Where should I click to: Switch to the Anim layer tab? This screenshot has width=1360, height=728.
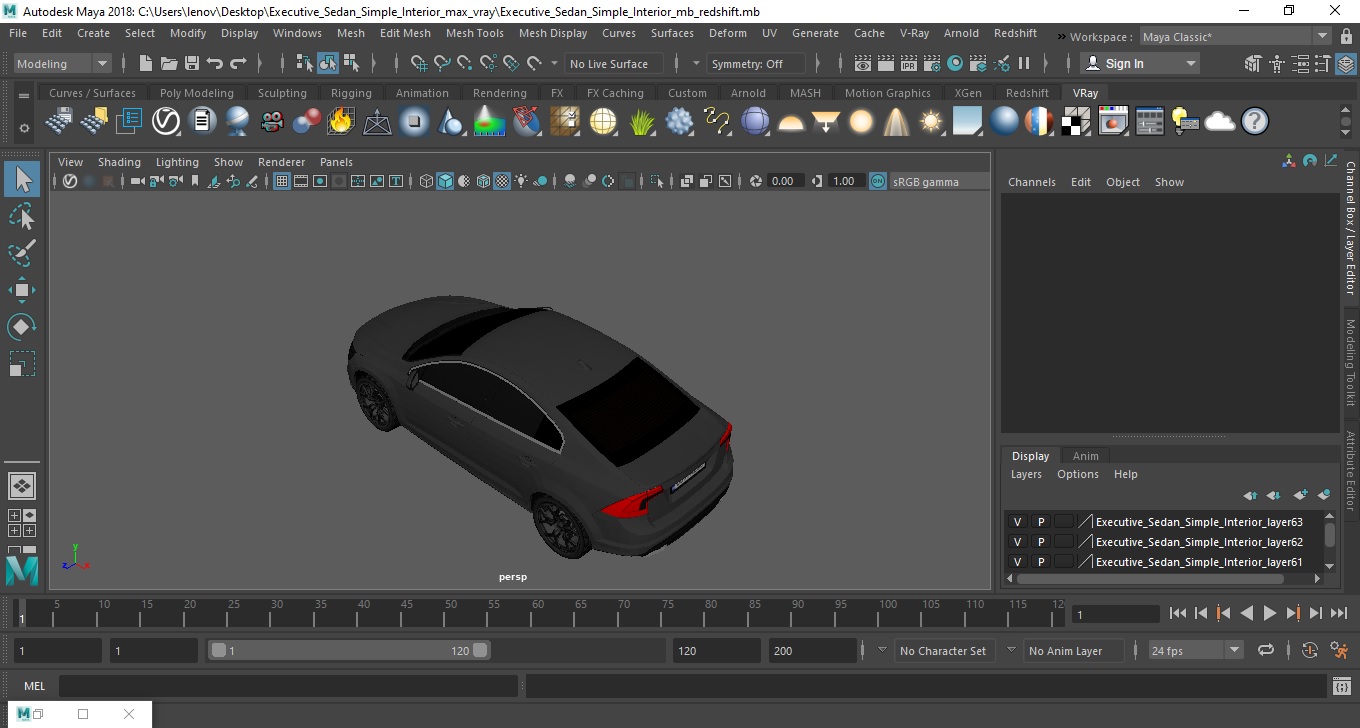(x=1085, y=456)
